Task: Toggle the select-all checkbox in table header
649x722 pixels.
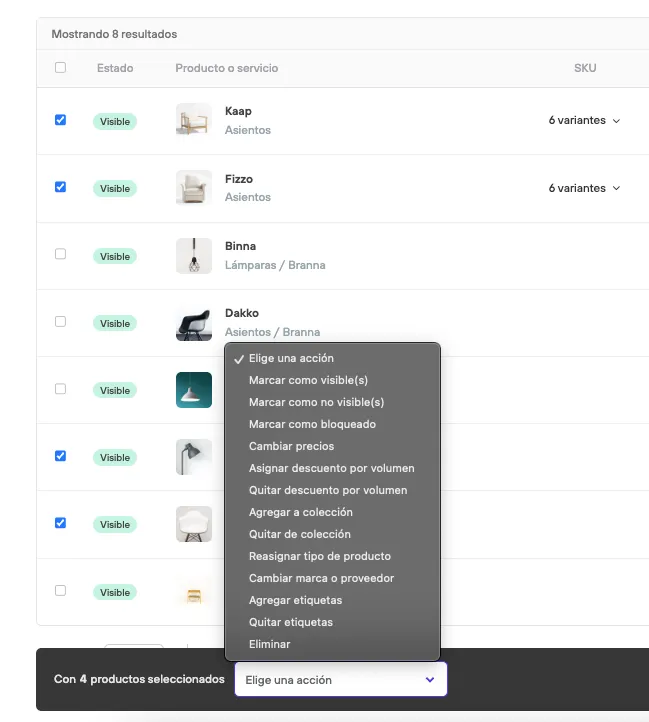Action: (60, 68)
